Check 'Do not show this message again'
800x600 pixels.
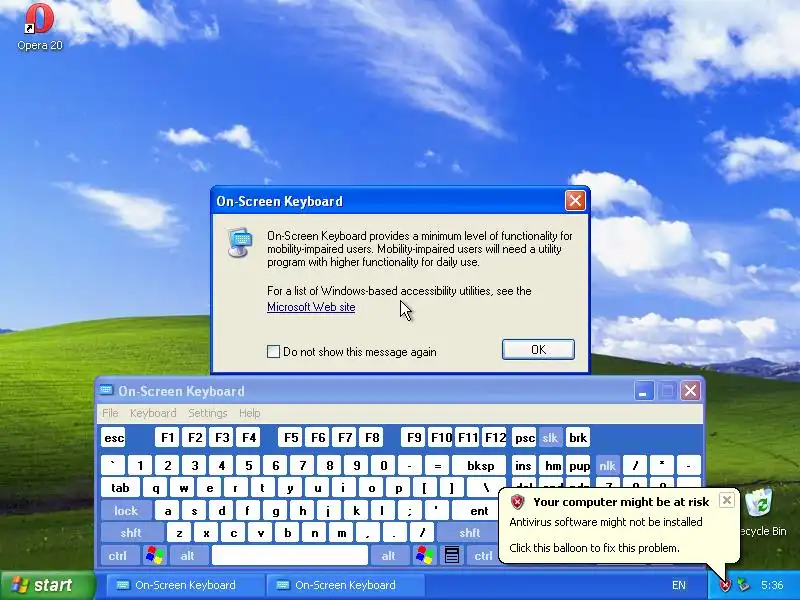273,352
